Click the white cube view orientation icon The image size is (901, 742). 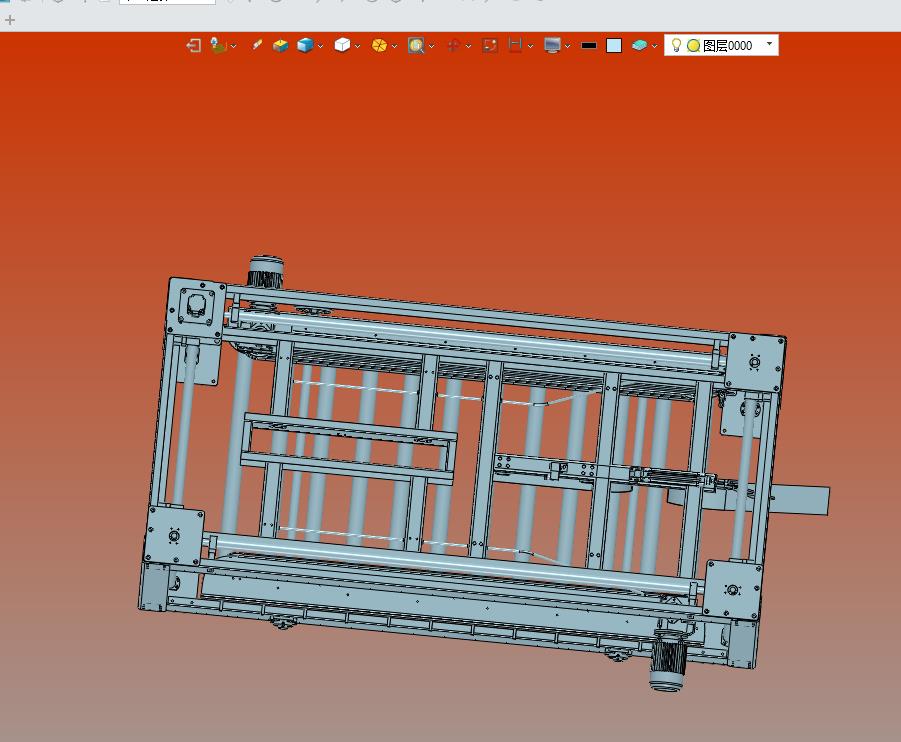[342, 45]
